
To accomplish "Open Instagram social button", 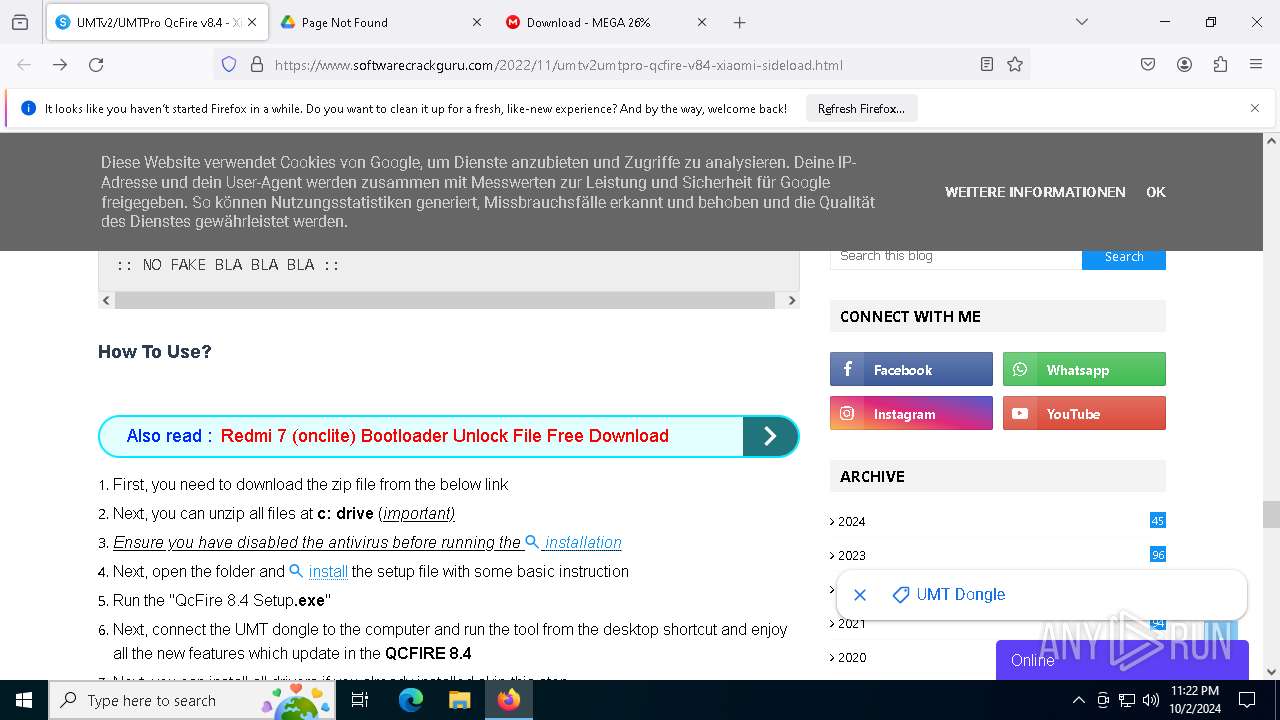I will point(911,413).
